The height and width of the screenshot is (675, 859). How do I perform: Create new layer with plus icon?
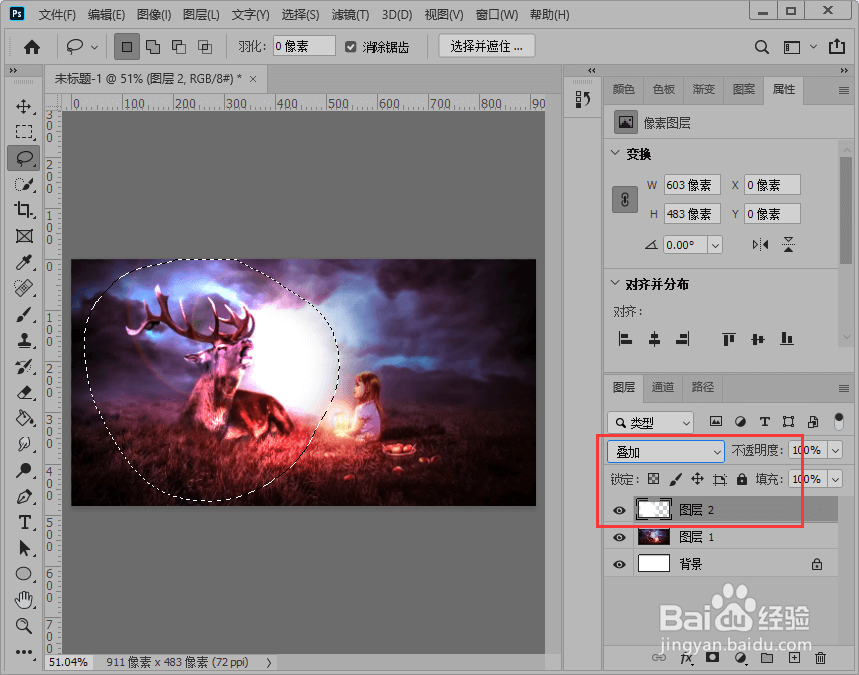point(794,658)
